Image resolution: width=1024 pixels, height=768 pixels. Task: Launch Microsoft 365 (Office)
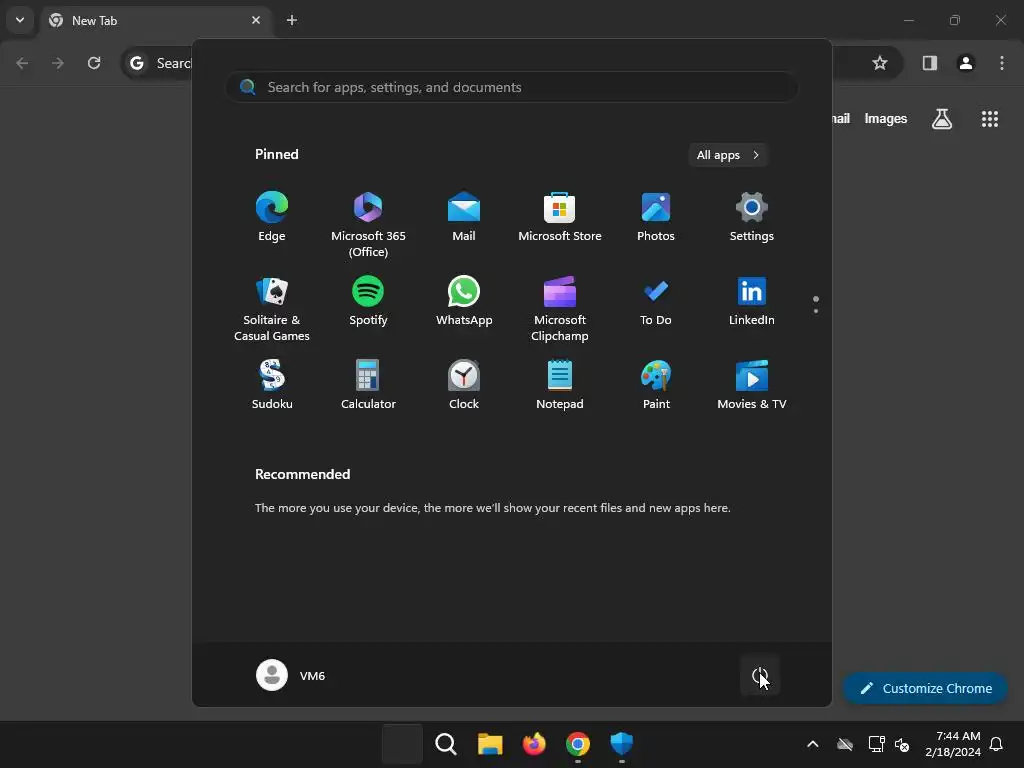(368, 225)
